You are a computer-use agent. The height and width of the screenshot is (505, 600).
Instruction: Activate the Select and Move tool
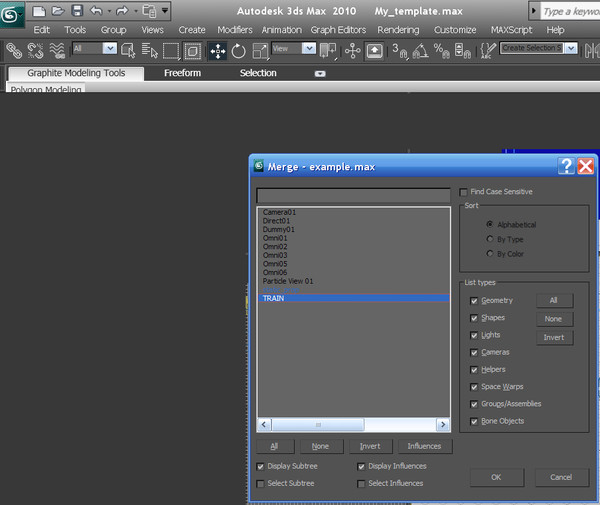[x=218, y=51]
